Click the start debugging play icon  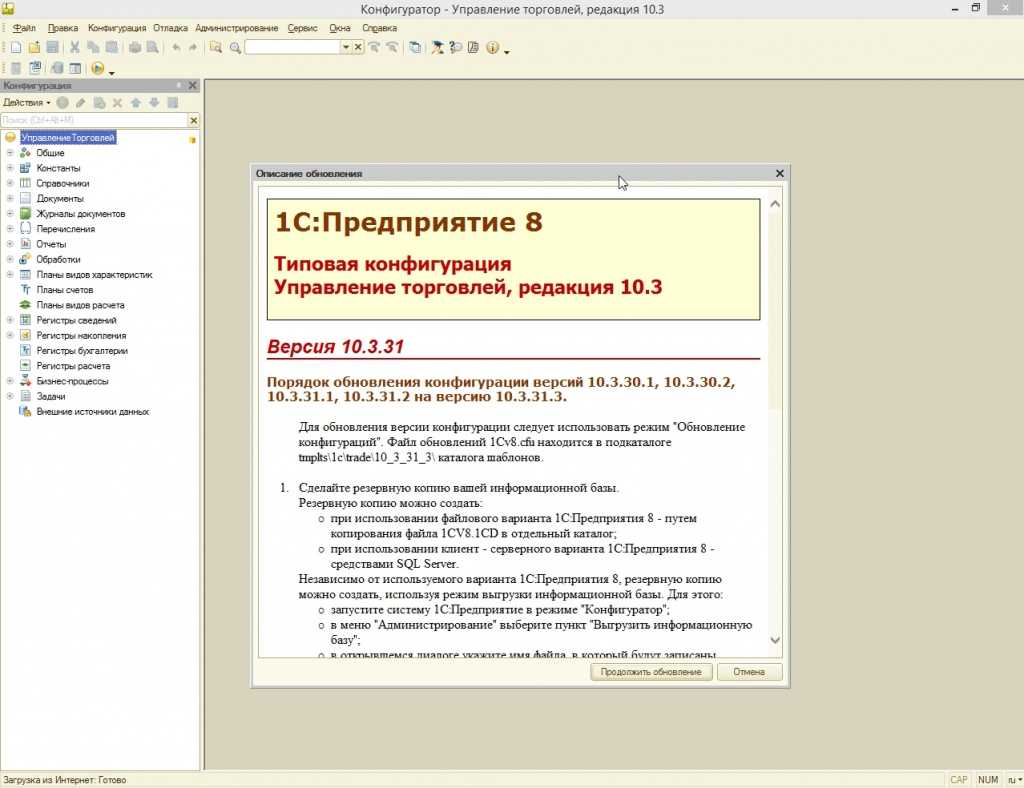(98, 68)
